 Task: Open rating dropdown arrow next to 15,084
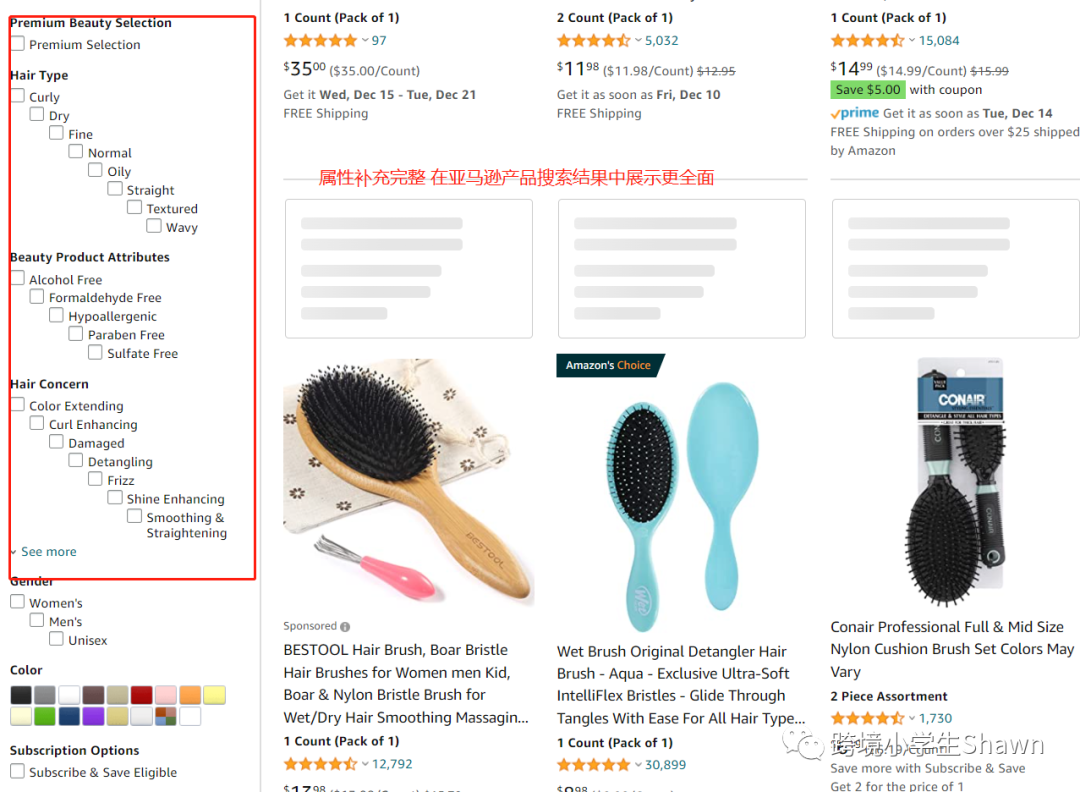click(912, 40)
